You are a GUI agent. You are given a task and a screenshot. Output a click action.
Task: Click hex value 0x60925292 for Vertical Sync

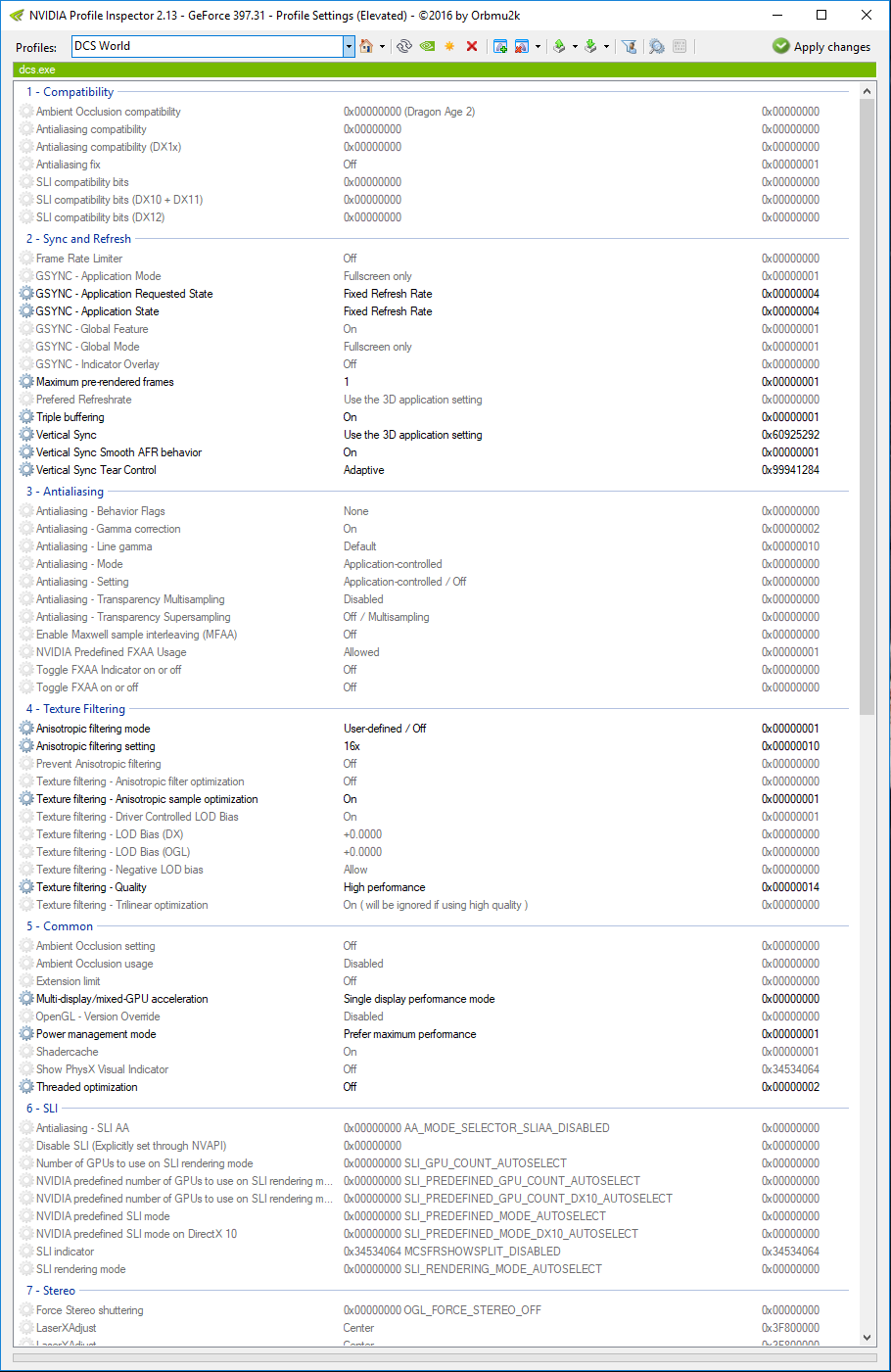pyautogui.click(x=790, y=435)
